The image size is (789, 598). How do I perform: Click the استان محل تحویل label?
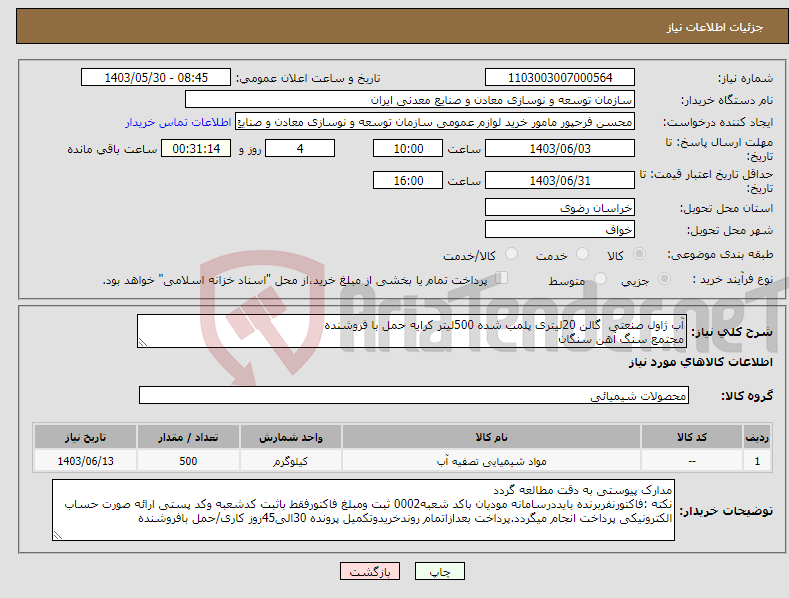[x=726, y=208]
